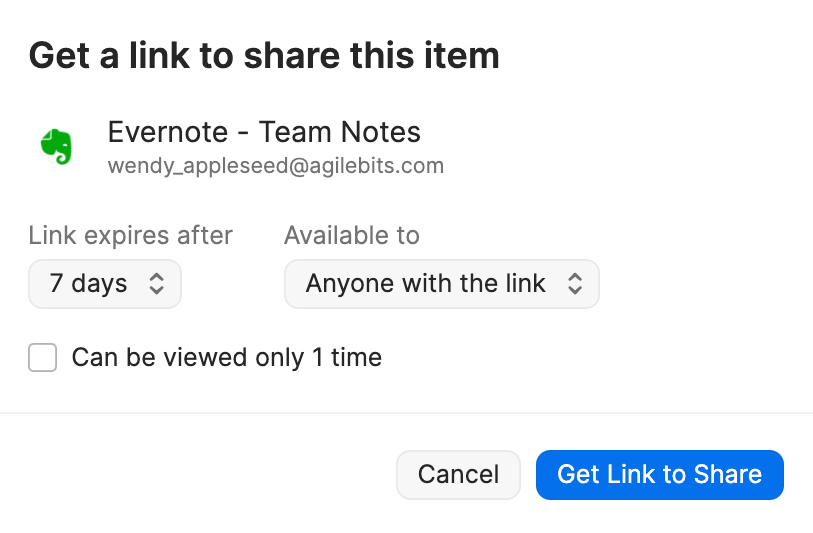Change 'Anyone with the link' availability option
The height and width of the screenshot is (533, 813).
pyautogui.click(x=441, y=284)
